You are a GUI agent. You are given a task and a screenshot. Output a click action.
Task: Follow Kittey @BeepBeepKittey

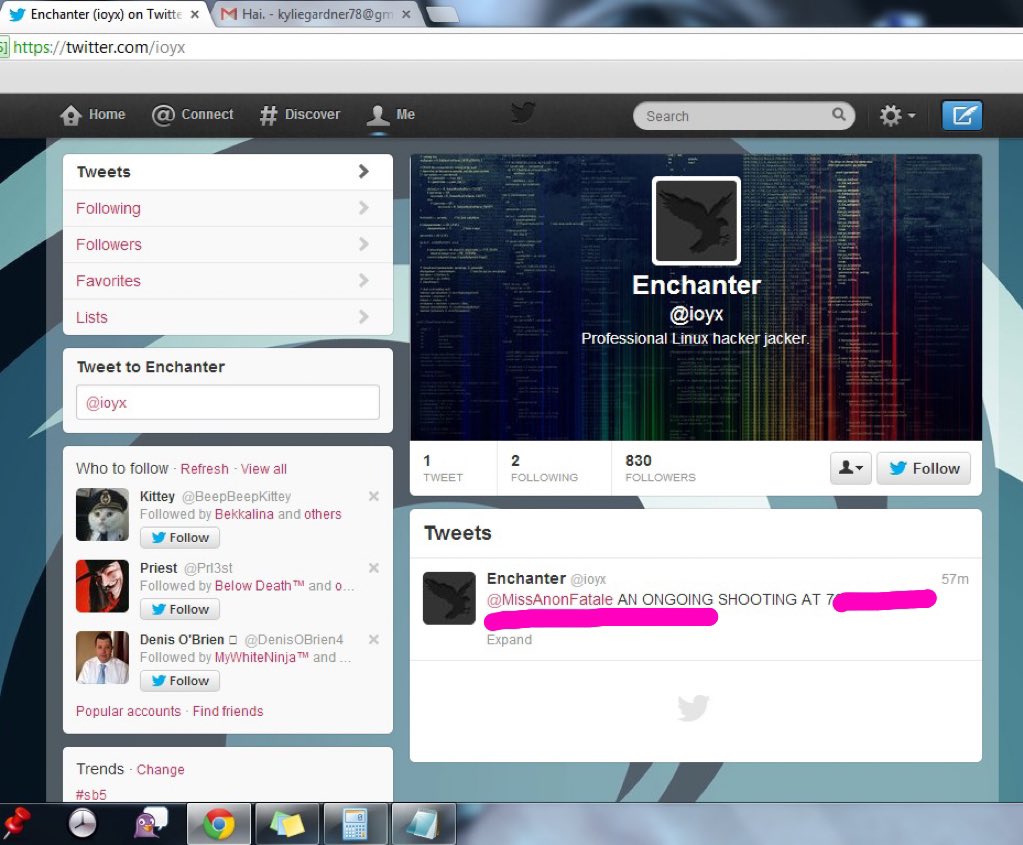click(x=179, y=538)
